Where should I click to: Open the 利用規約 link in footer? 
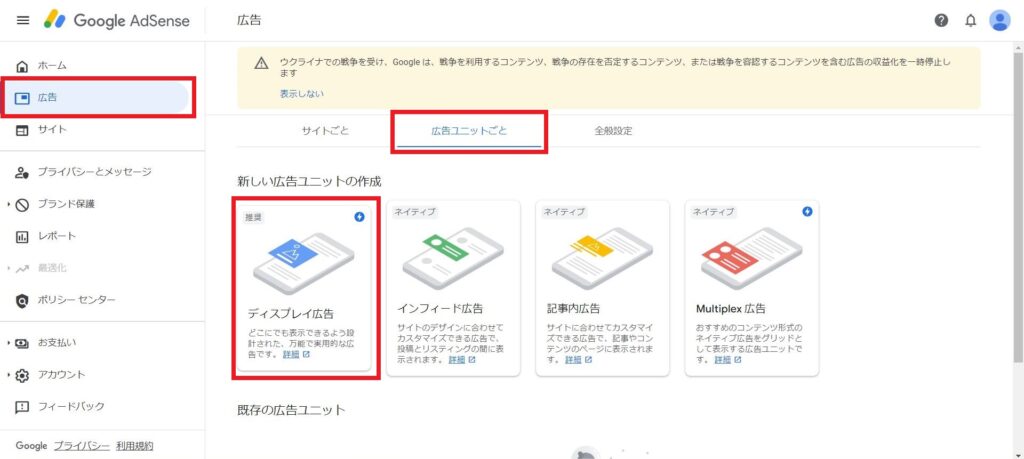pos(134,446)
